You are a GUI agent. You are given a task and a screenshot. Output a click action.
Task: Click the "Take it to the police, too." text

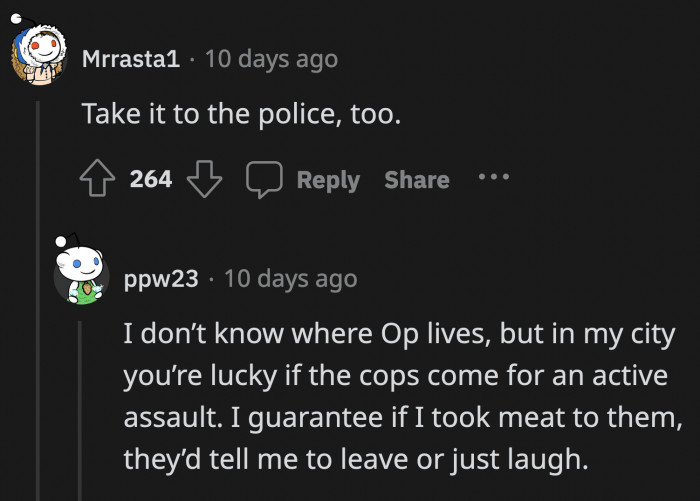pyautogui.click(x=241, y=115)
